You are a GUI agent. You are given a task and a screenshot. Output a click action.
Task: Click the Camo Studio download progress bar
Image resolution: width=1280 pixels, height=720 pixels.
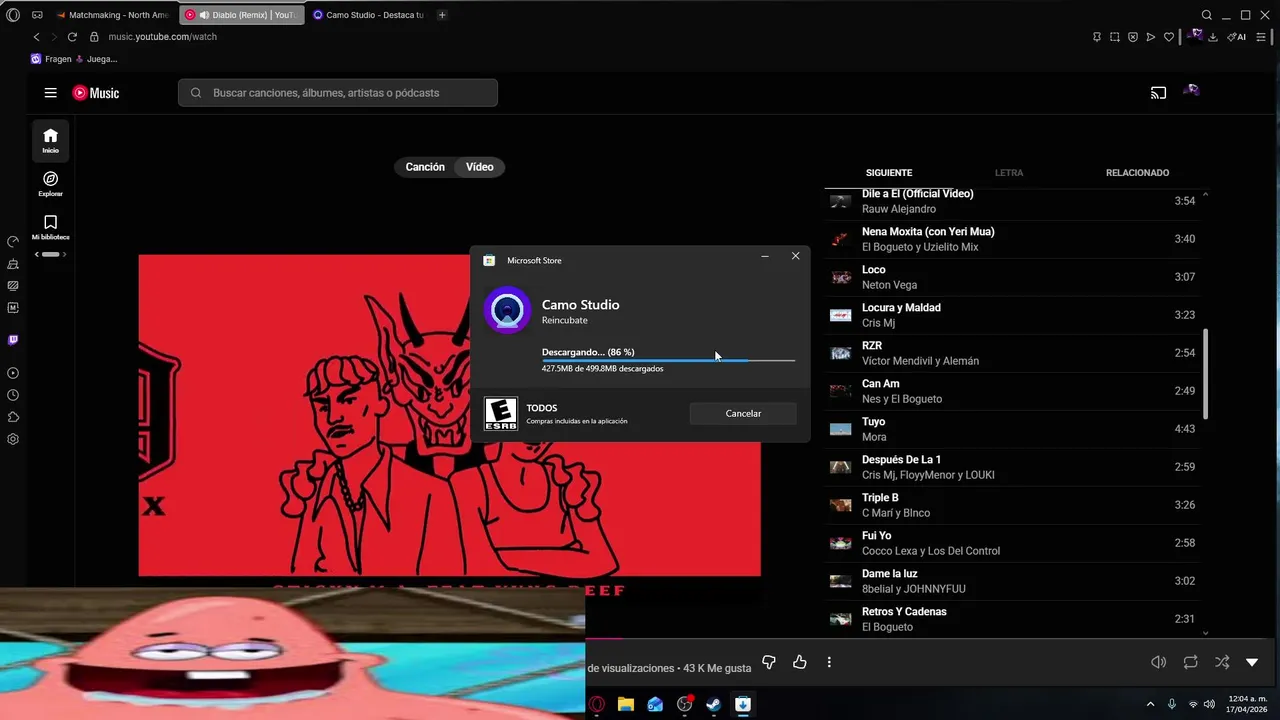[x=668, y=360]
